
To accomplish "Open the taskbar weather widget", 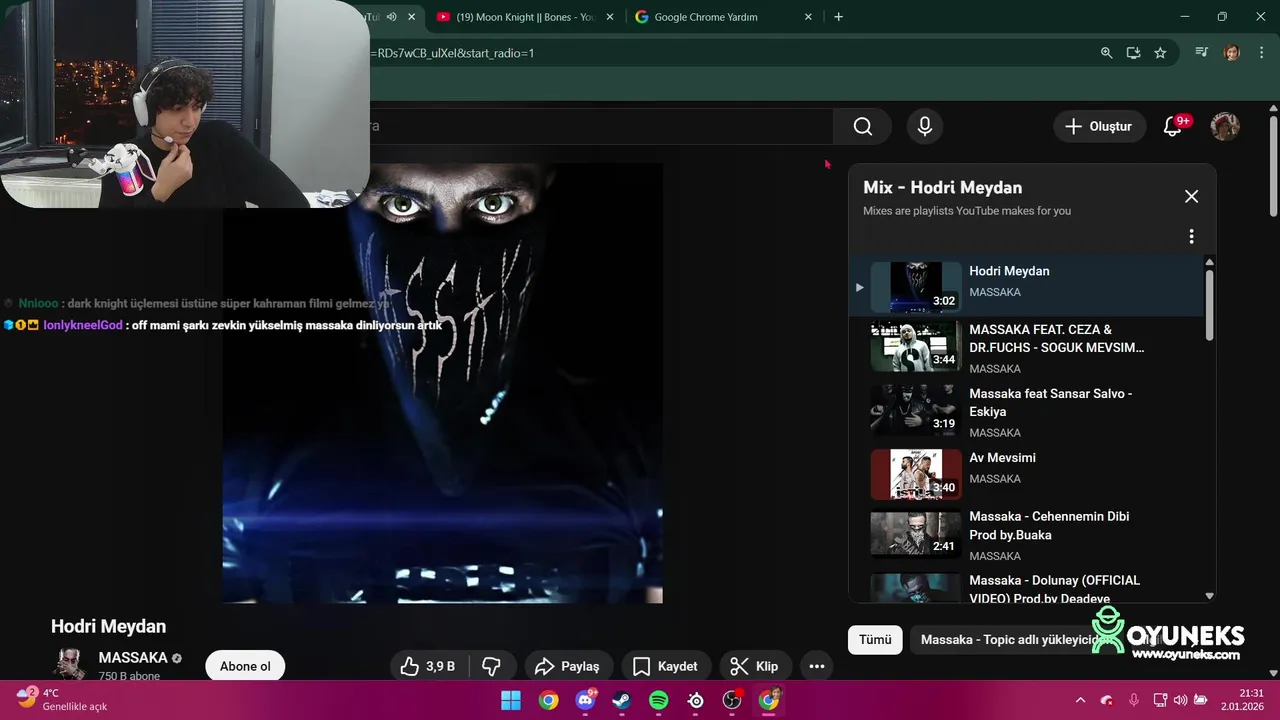I will [62, 699].
